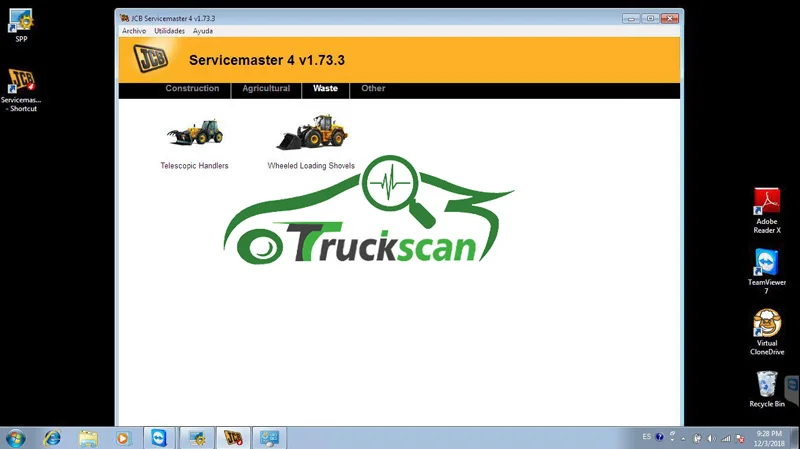Click the JCB logo in the orange header
The image size is (800, 449).
click(151, 58)
